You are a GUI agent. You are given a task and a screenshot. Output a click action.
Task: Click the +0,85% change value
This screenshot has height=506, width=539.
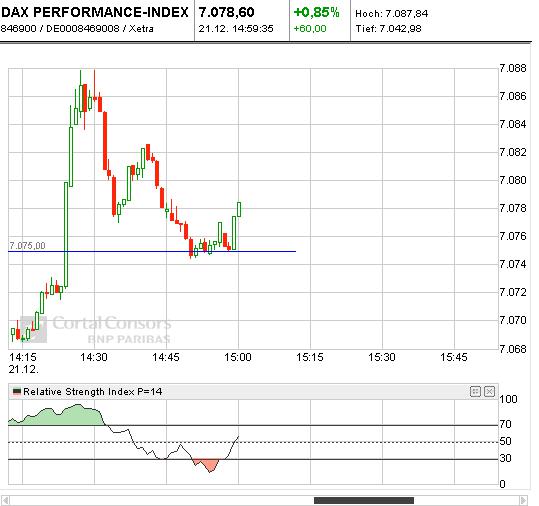[x=317, y=12]
